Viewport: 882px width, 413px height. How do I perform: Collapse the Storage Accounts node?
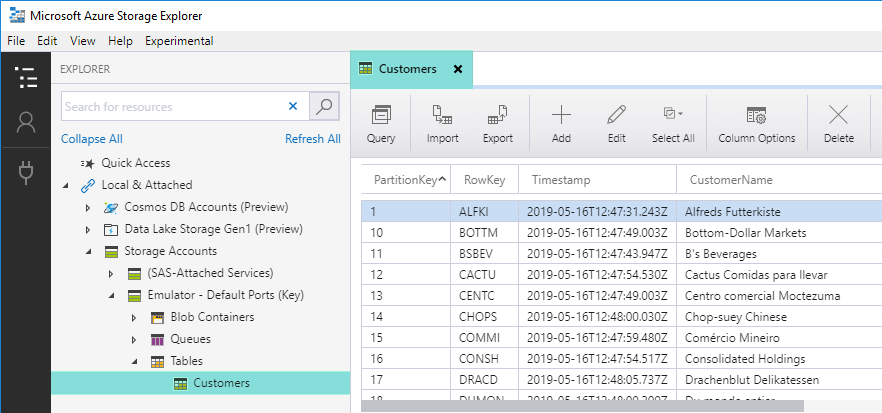click(x=89, y=252)
